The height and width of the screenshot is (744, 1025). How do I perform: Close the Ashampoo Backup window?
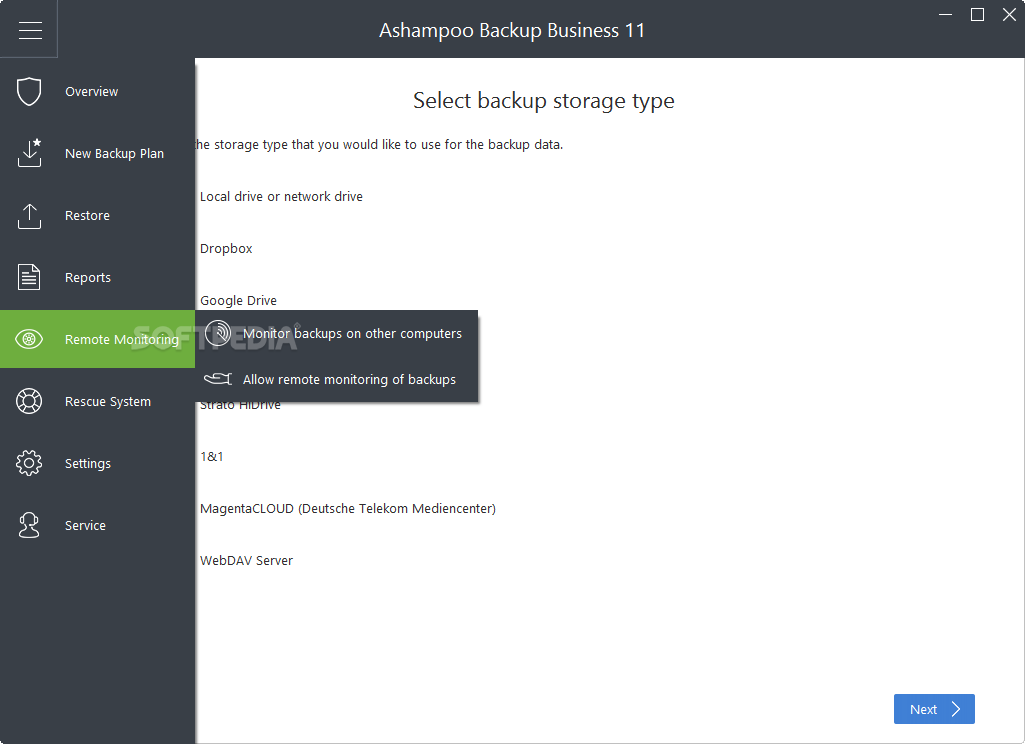point(1009,14)
